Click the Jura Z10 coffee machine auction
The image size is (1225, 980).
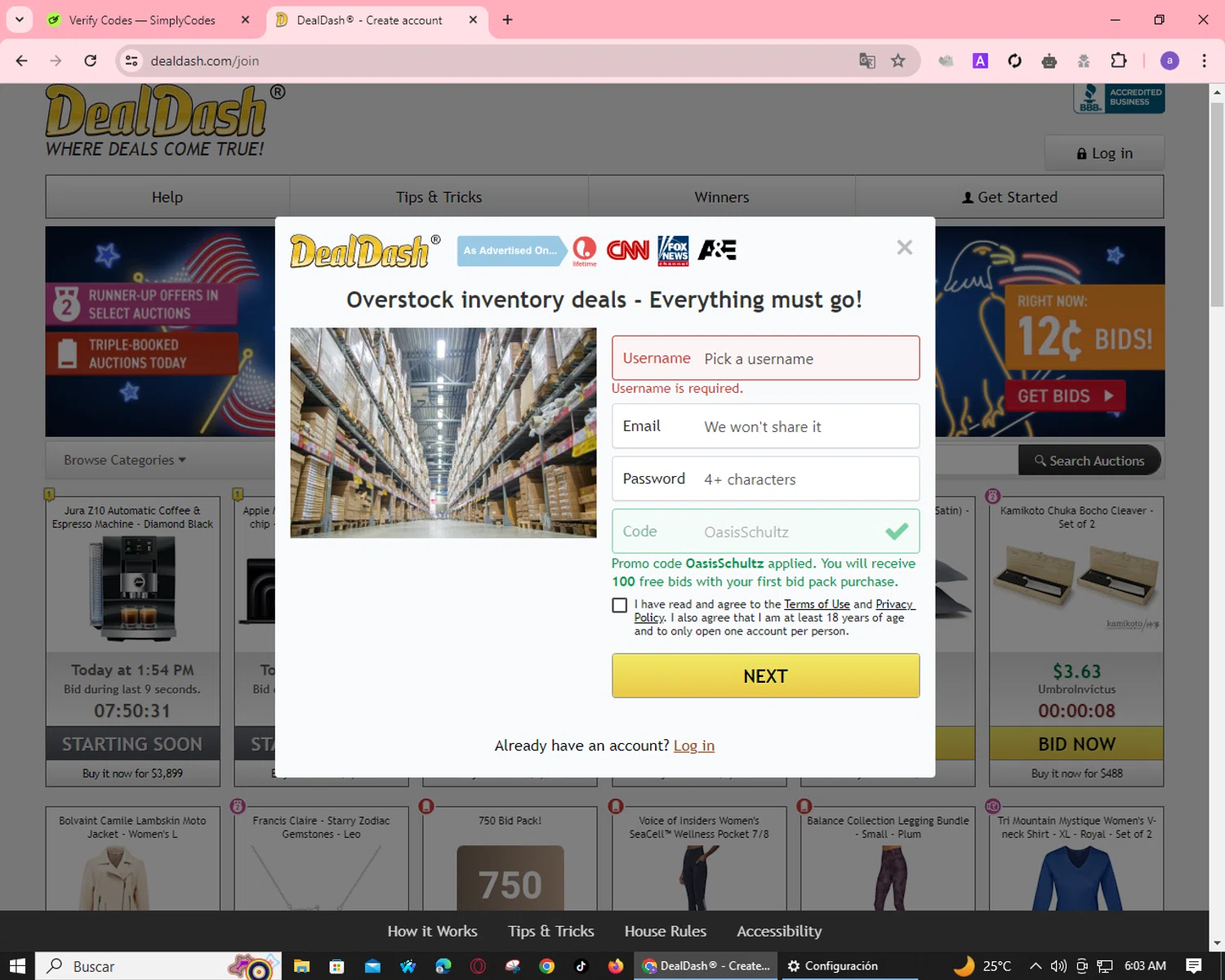click(x=132, y=641)
